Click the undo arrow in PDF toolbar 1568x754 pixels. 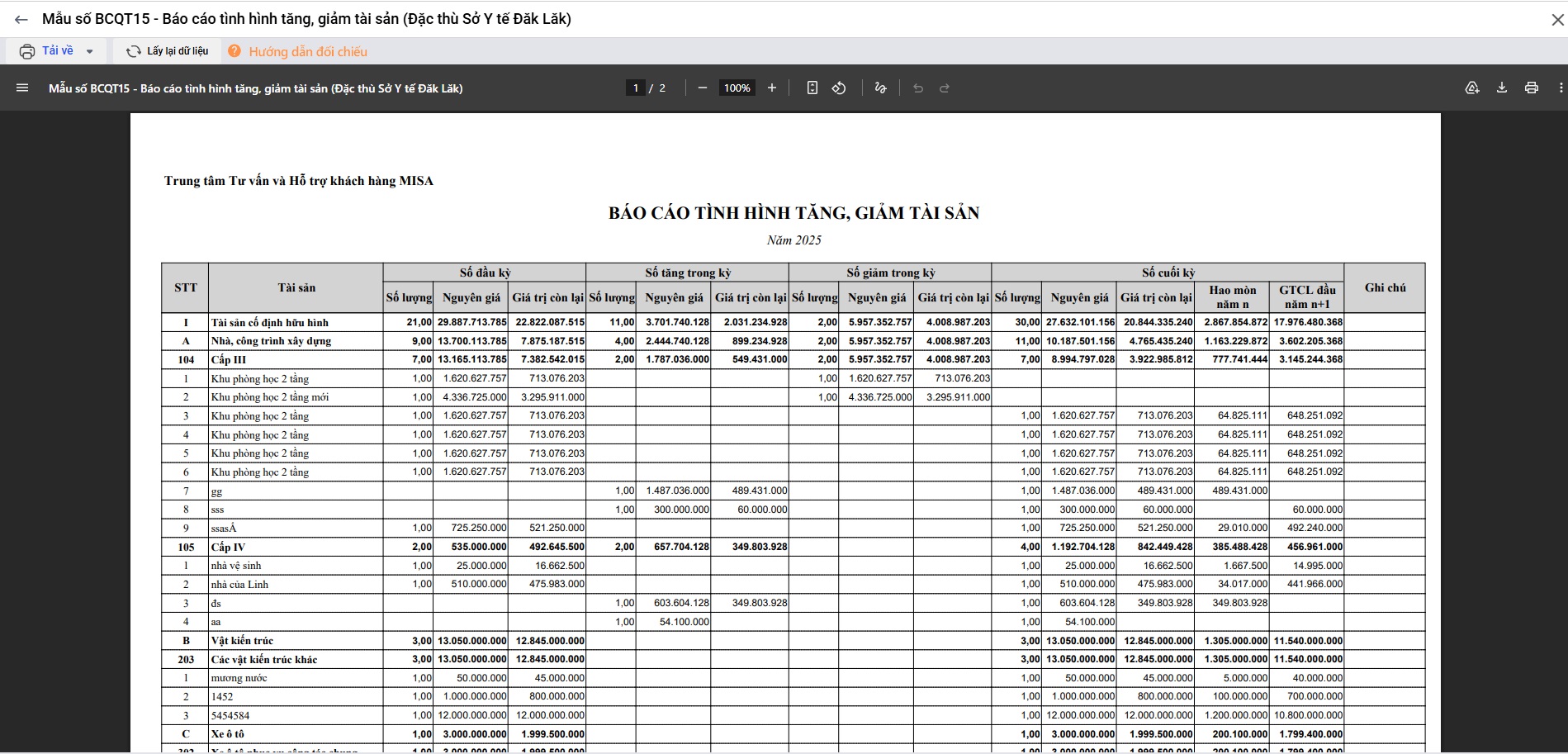[x=918, y=88]
